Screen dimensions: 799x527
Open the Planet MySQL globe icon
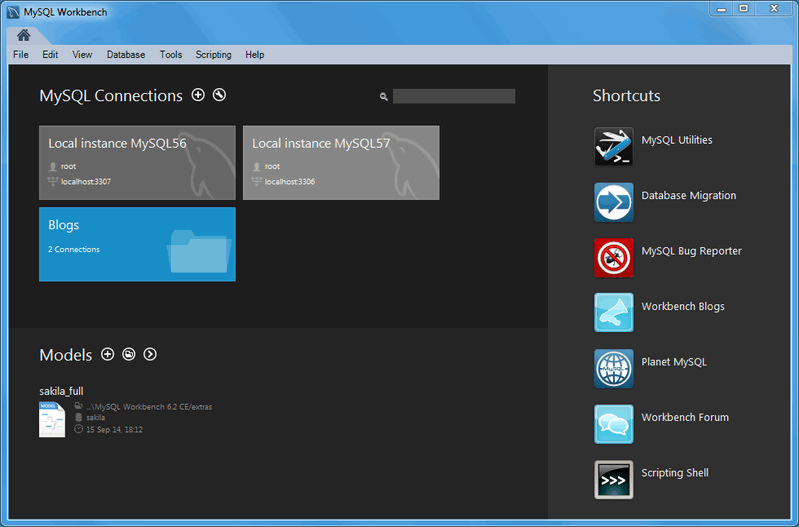pos(614,368)
